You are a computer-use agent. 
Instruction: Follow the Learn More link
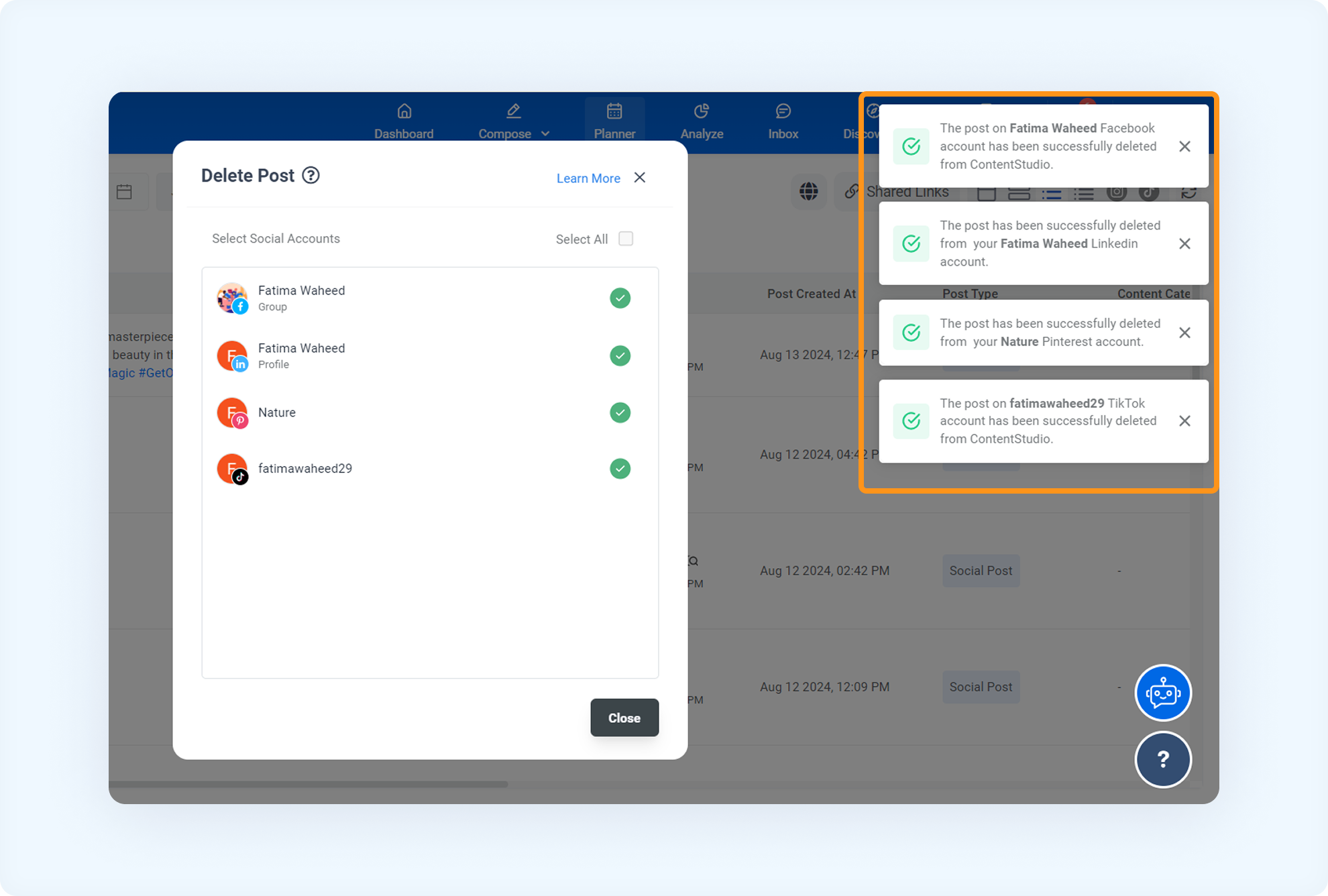588,178
